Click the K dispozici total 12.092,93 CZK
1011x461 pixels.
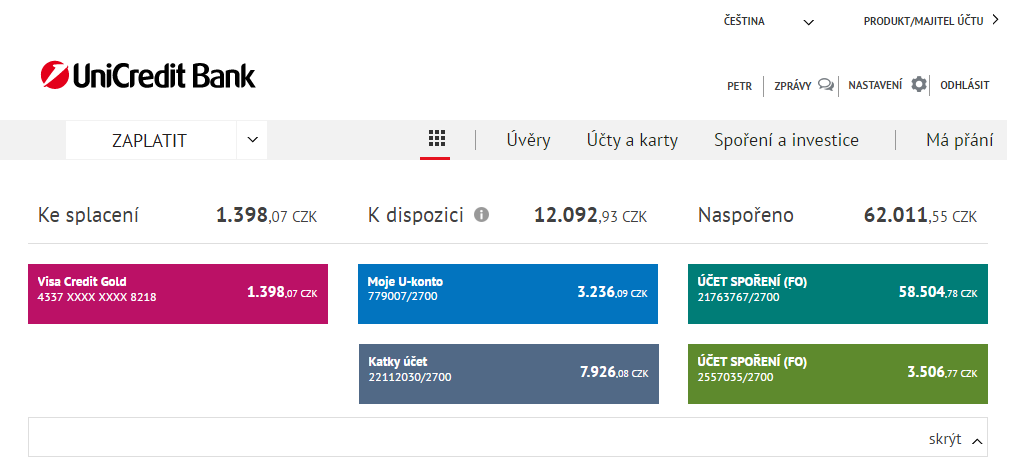591,215
